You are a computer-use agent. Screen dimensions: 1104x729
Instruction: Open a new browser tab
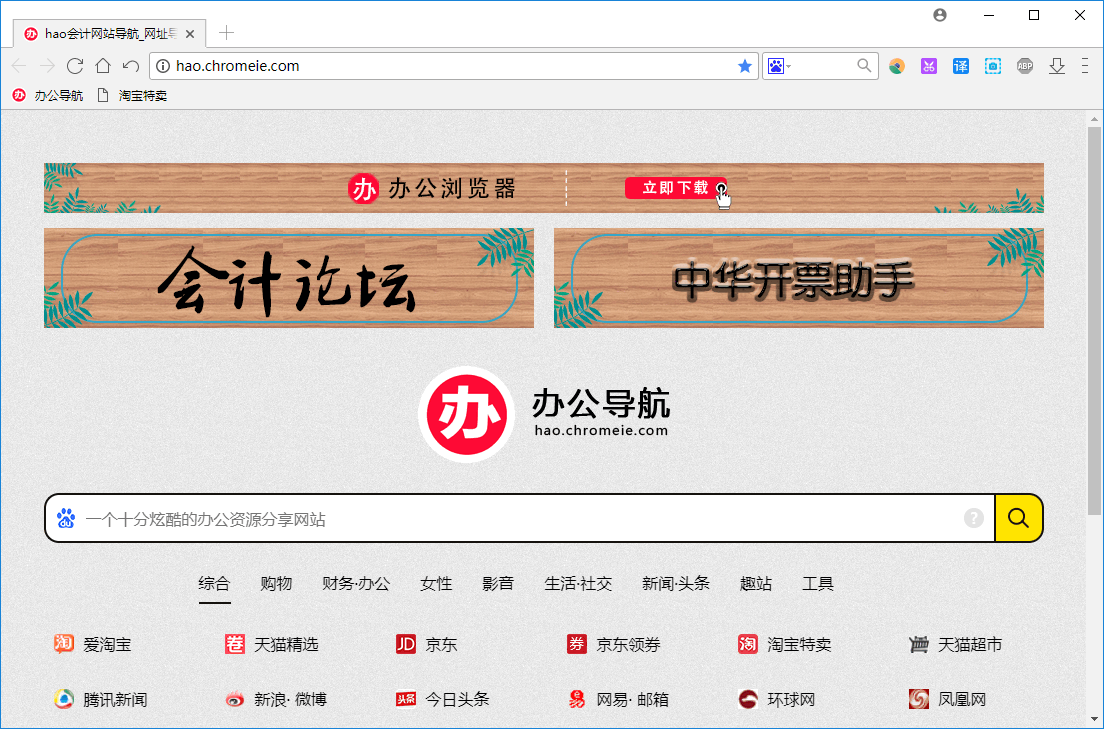click(226, 32)
